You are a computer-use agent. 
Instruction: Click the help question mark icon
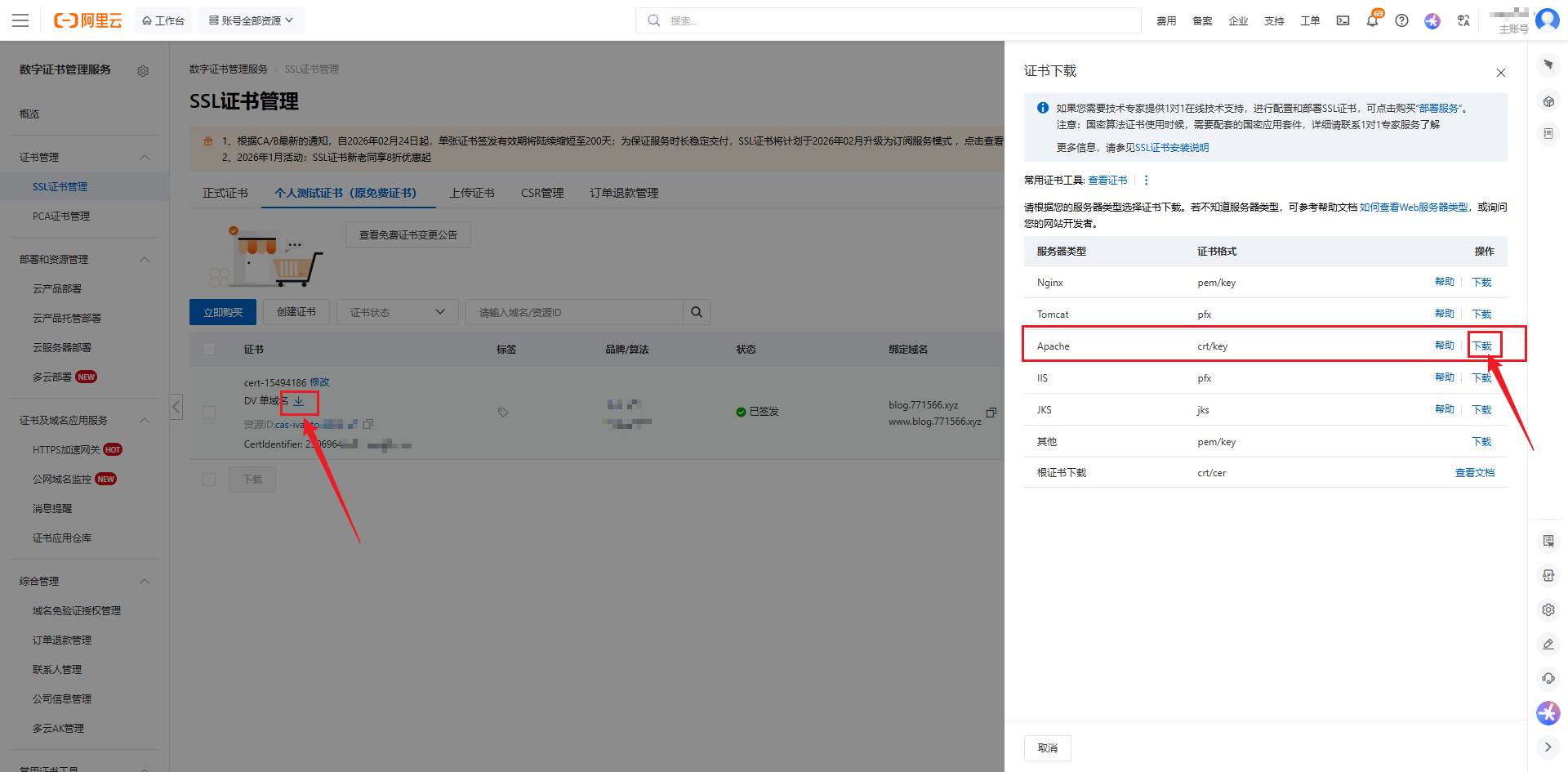1401,21
